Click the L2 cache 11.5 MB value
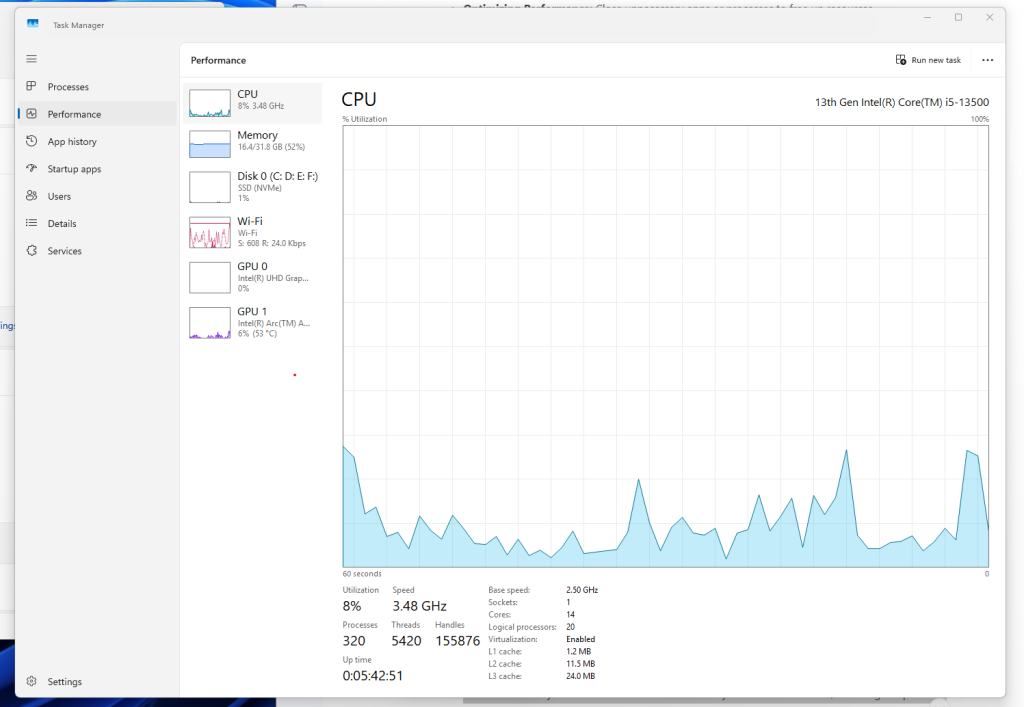The height and width of the screenshot is (707, 1024). coord(581,664)
